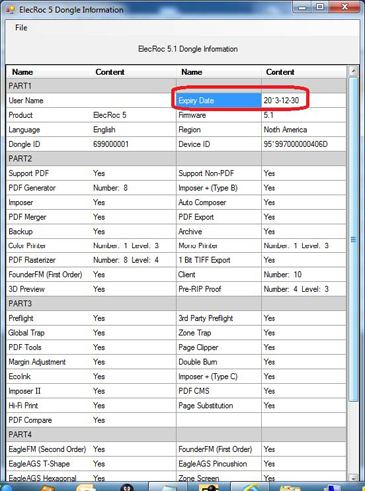Click the scrollbar up arrow
Image resolution: width=365 pixels, height=491 pixels.
(x=353, y=71)
